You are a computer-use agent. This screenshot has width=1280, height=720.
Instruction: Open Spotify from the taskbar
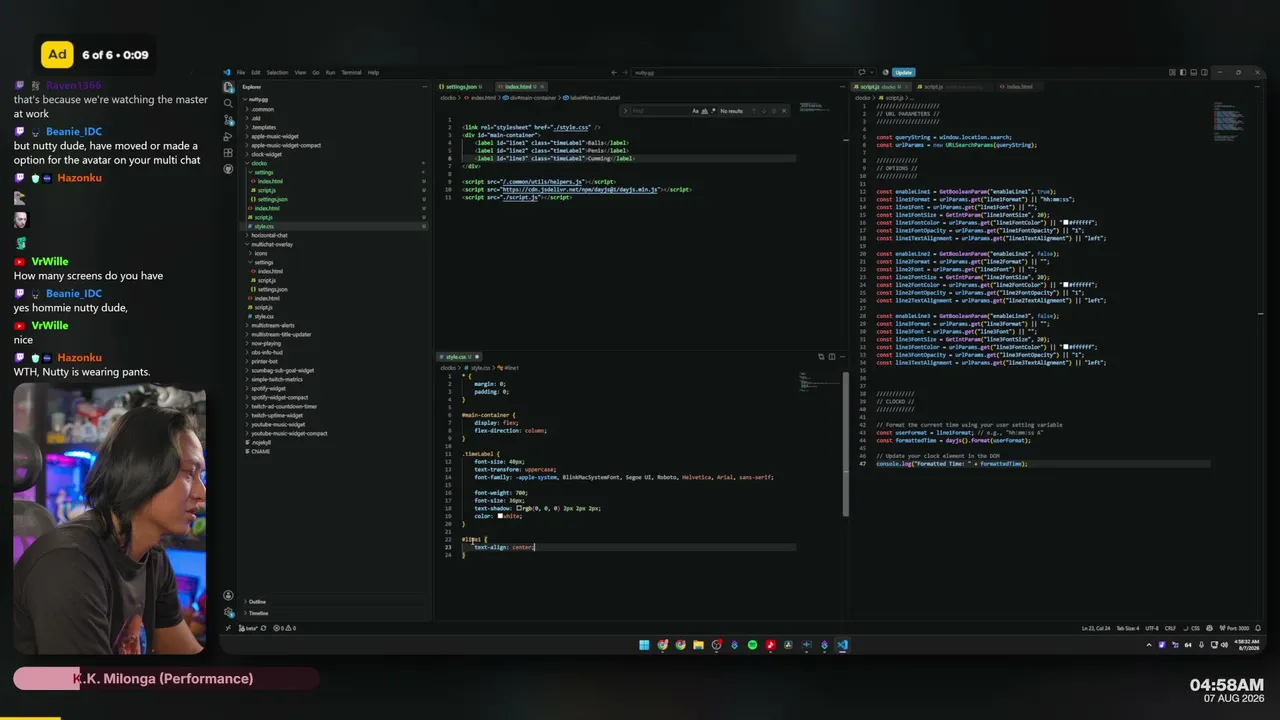coord(752,645)
